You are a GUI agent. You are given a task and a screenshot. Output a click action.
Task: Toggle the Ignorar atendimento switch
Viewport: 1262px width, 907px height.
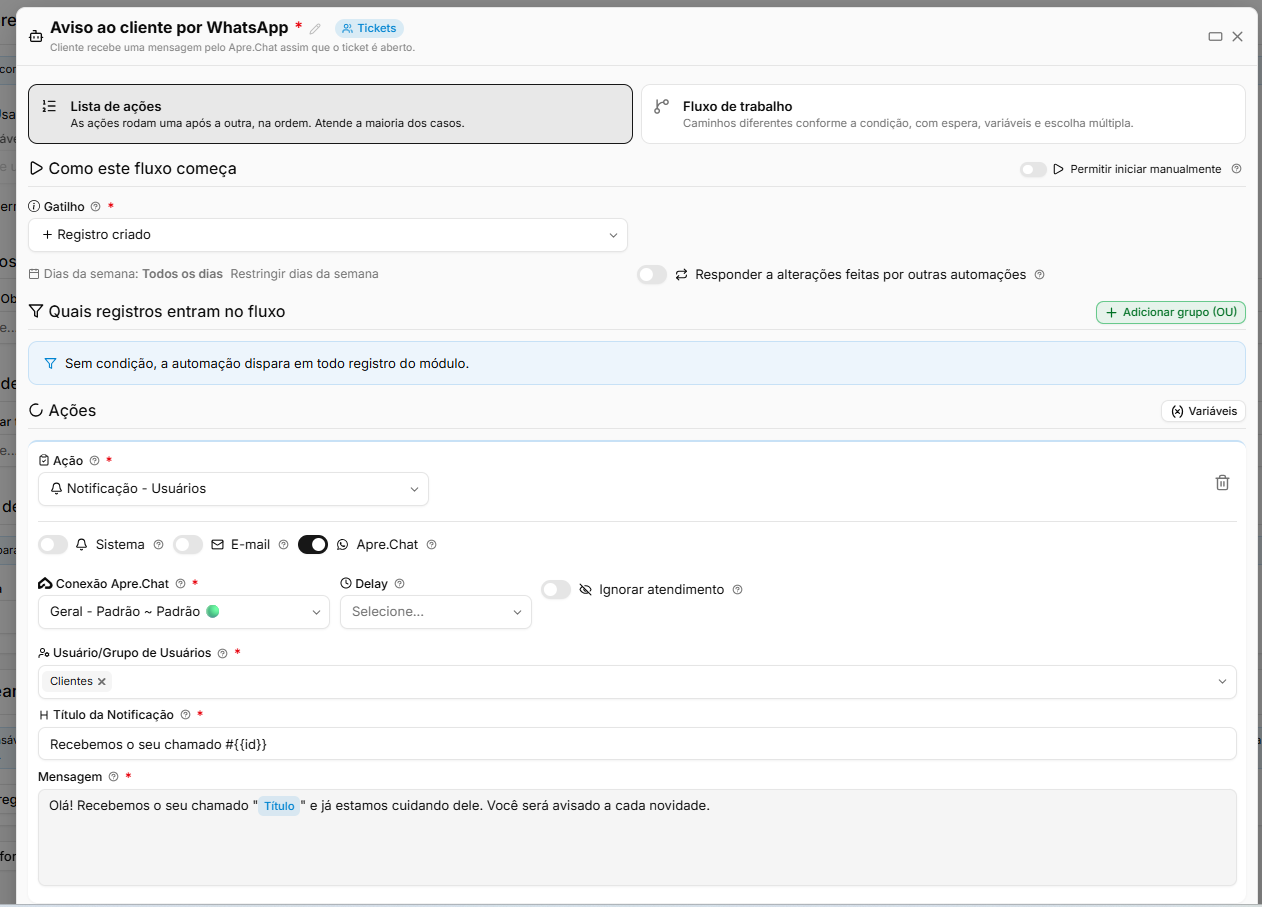556,590
